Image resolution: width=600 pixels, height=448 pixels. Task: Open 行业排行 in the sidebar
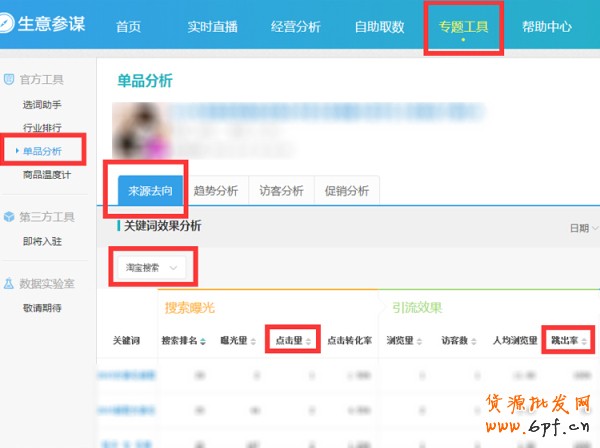coord(42,128)
